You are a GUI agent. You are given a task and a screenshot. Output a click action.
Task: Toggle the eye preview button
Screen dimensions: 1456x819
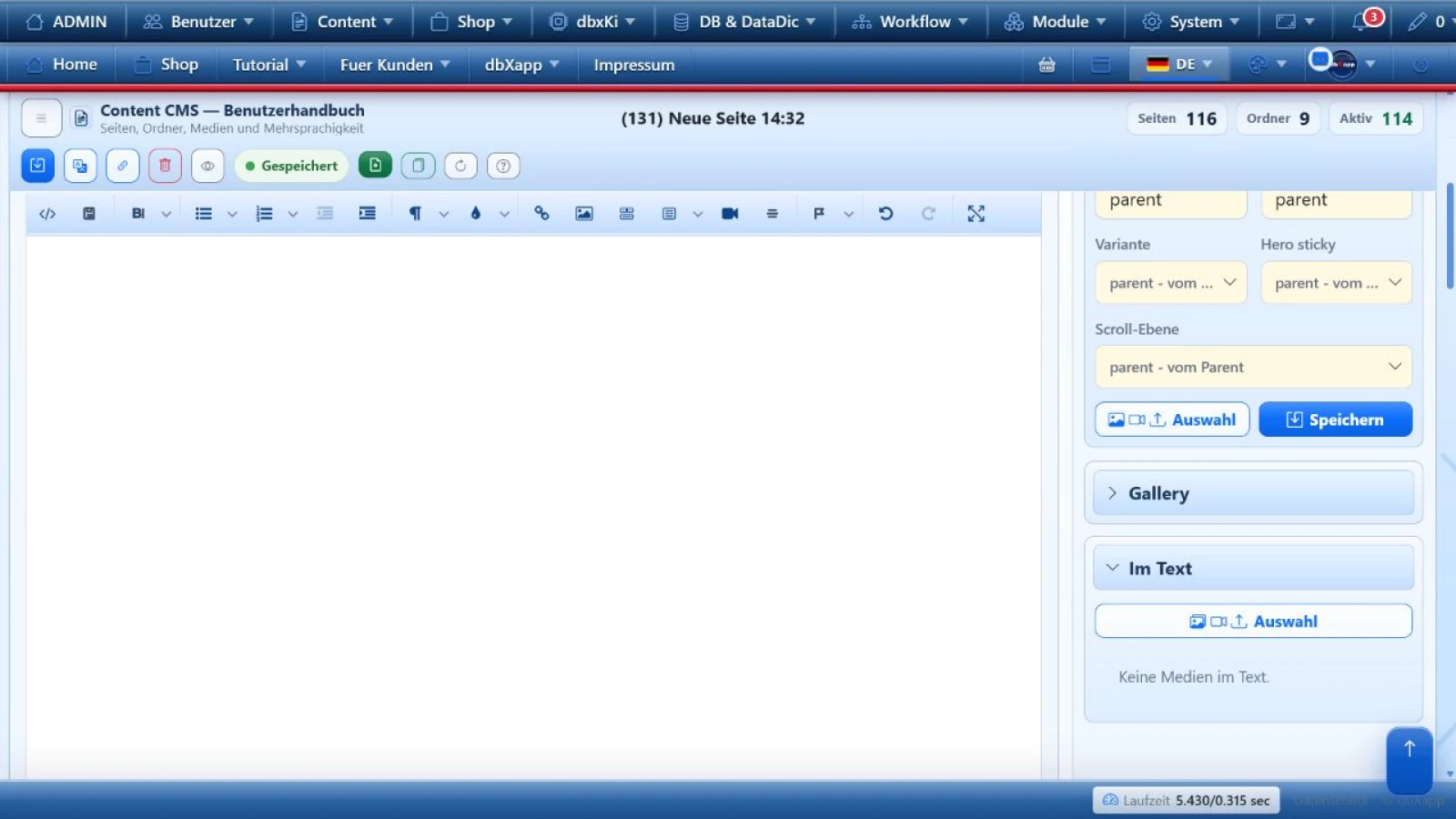tap(207, 166)
